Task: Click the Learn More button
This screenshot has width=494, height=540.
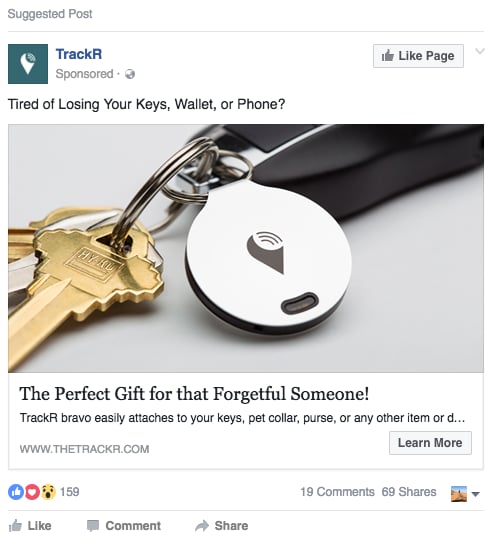Action: [430, 443]
